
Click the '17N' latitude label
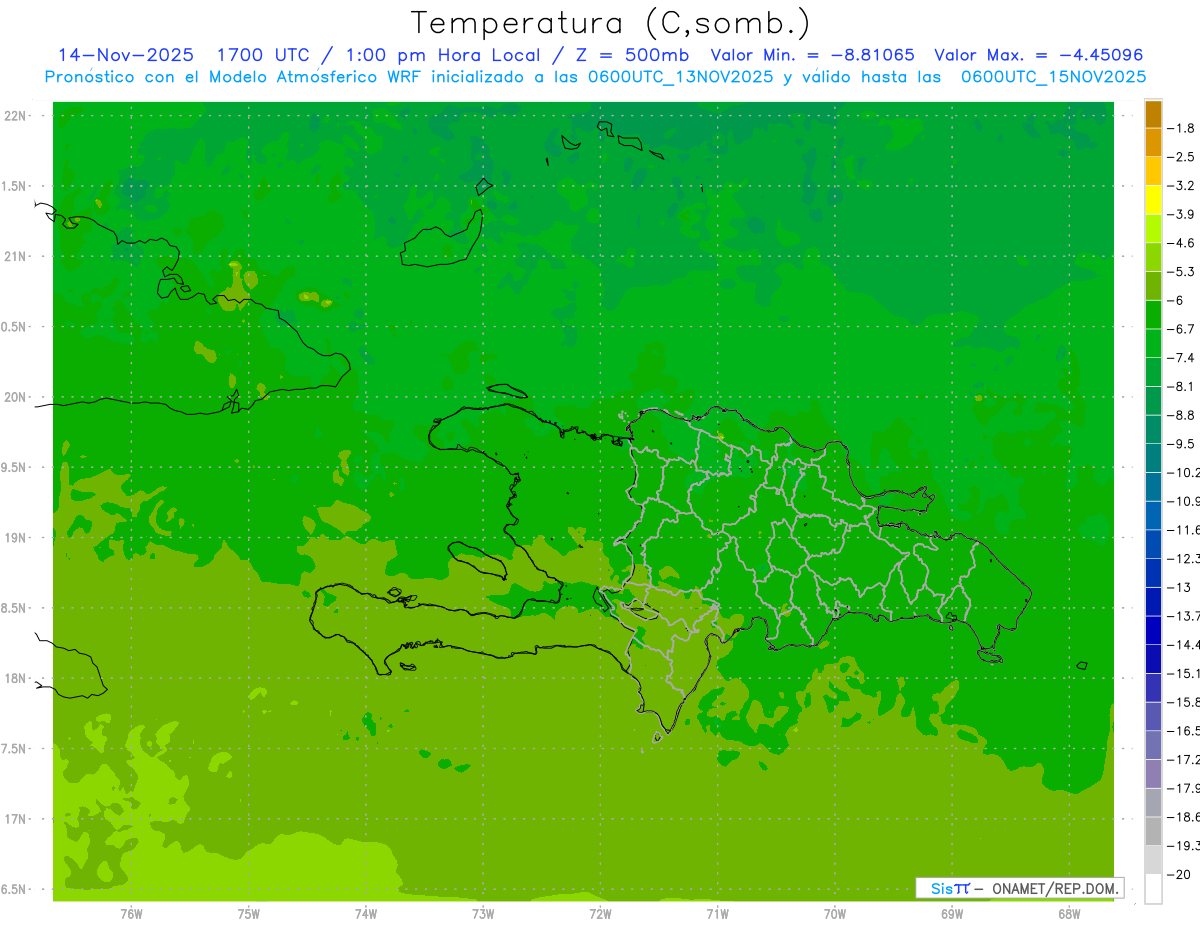[x=15, y=819]
